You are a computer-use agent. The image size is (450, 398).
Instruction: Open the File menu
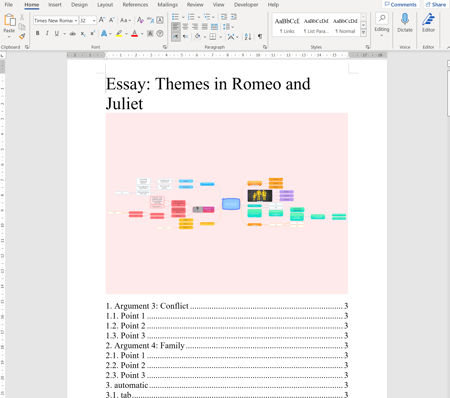(9, 5)
